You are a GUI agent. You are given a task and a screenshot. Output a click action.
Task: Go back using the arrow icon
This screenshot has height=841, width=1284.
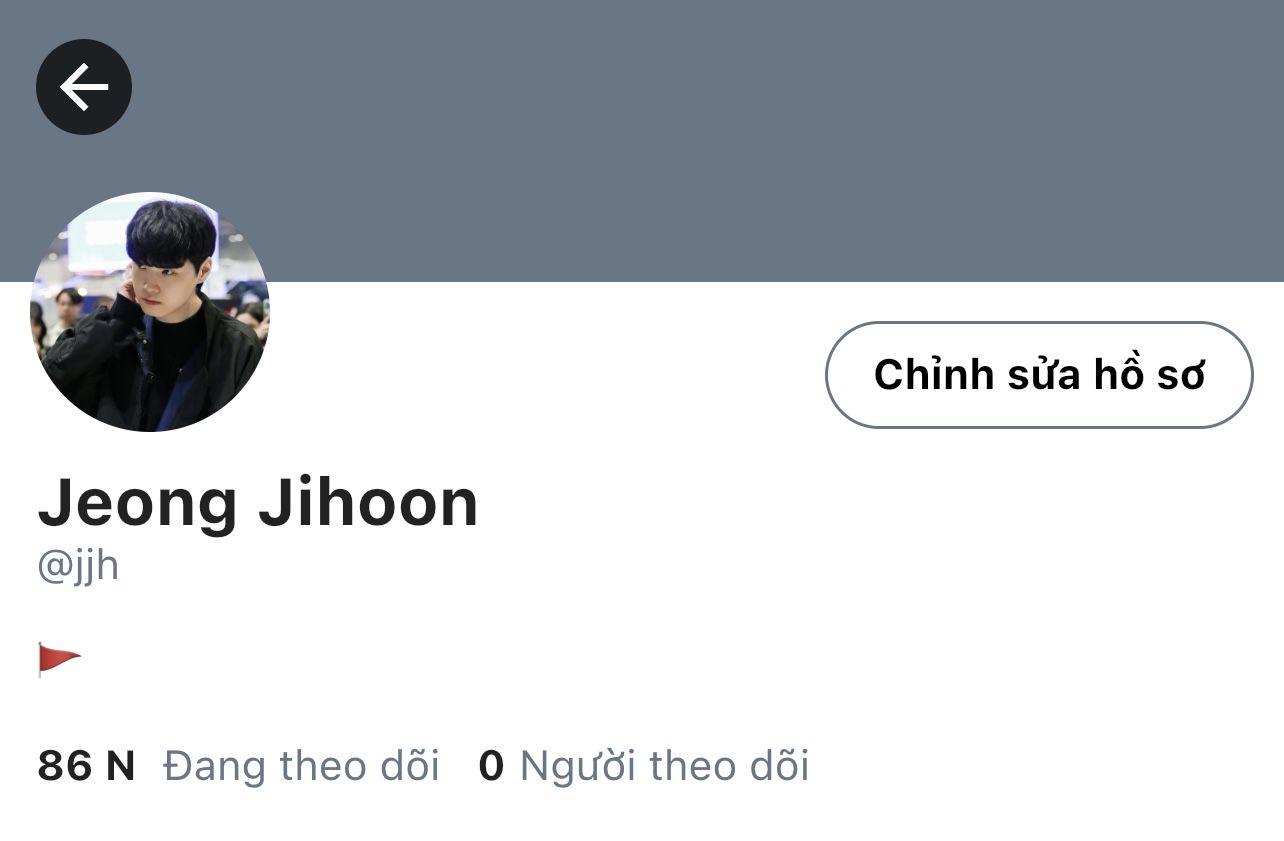tap(84, 87)
